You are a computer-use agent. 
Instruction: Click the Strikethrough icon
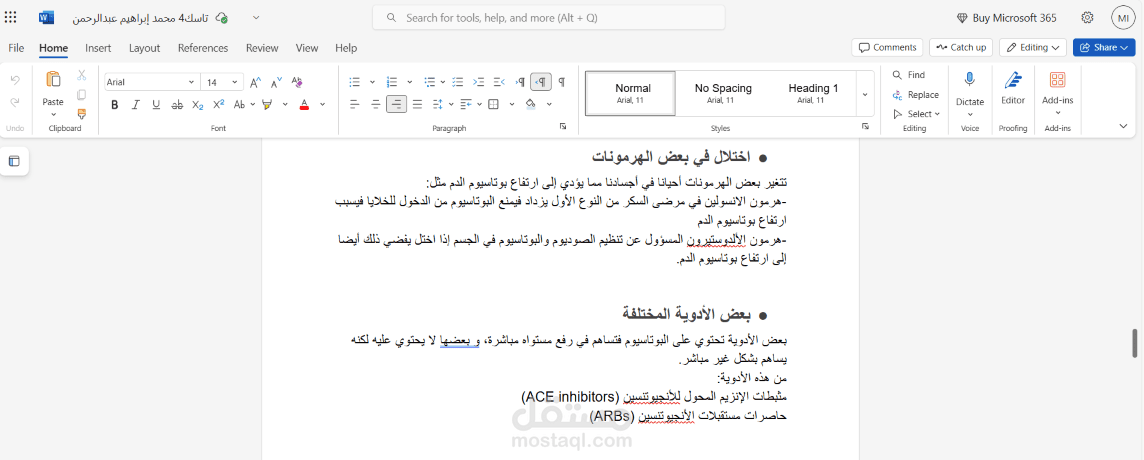pyautogui.click(x=177, y=104)
